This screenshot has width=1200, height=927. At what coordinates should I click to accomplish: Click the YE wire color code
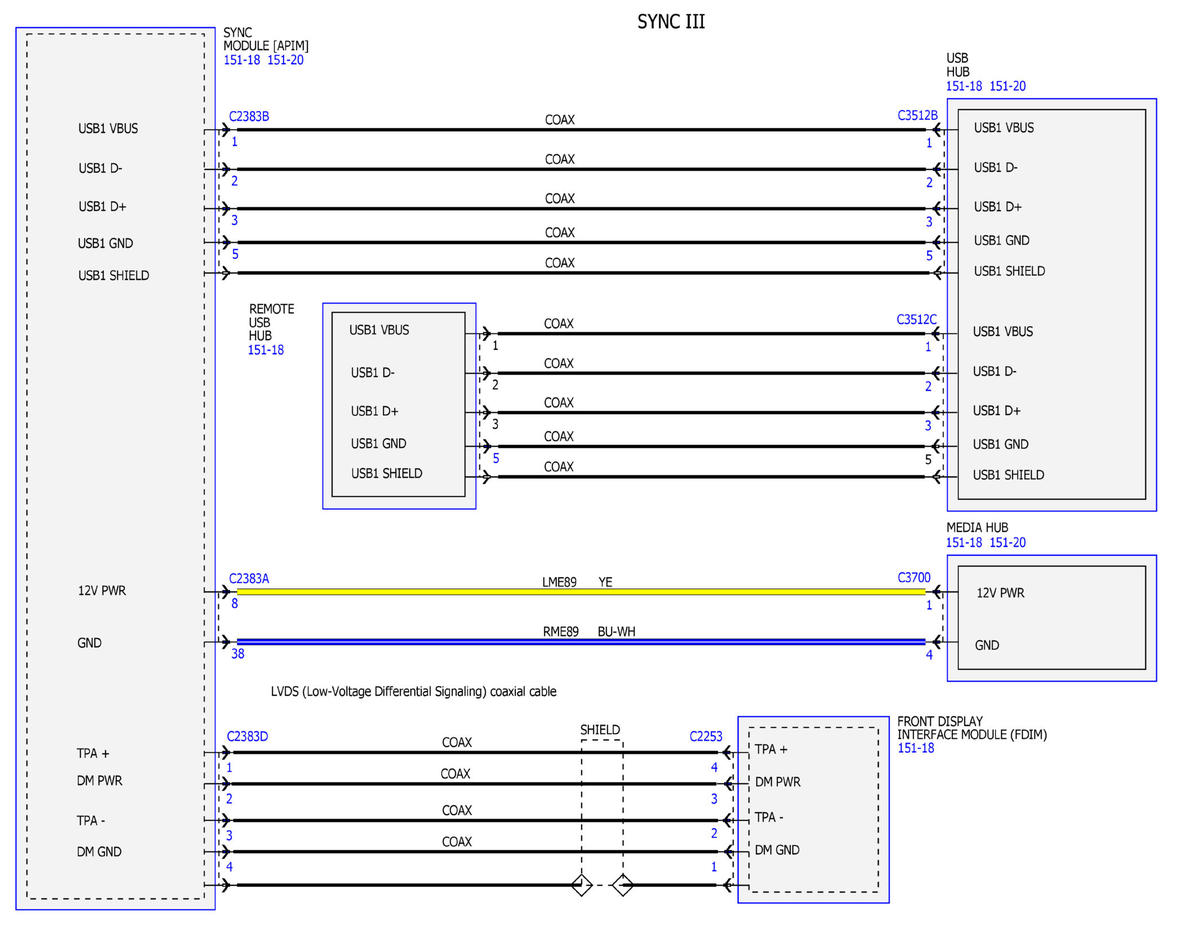pyautogui.click(x=606, y=581)
